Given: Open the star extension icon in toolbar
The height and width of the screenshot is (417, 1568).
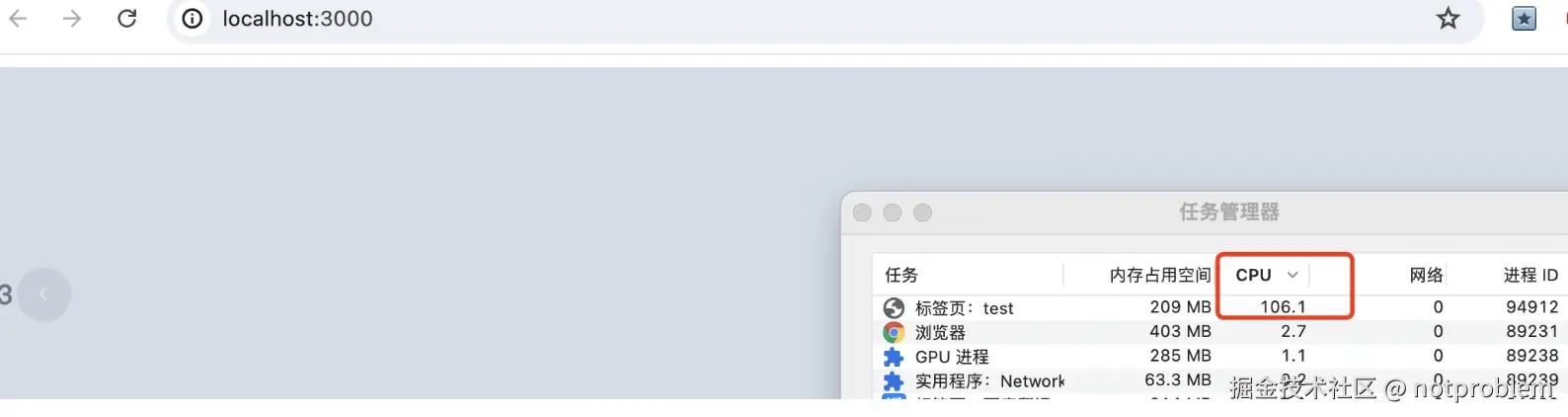Looking at the screenshot, I should point(1525,18).
